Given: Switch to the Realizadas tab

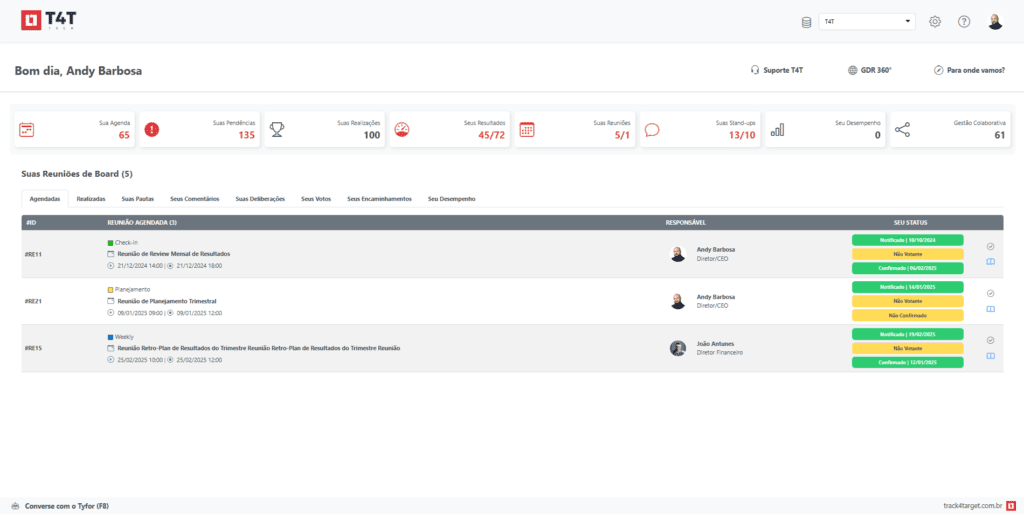Looking at the screenshot, I should (x=91, y=199).
